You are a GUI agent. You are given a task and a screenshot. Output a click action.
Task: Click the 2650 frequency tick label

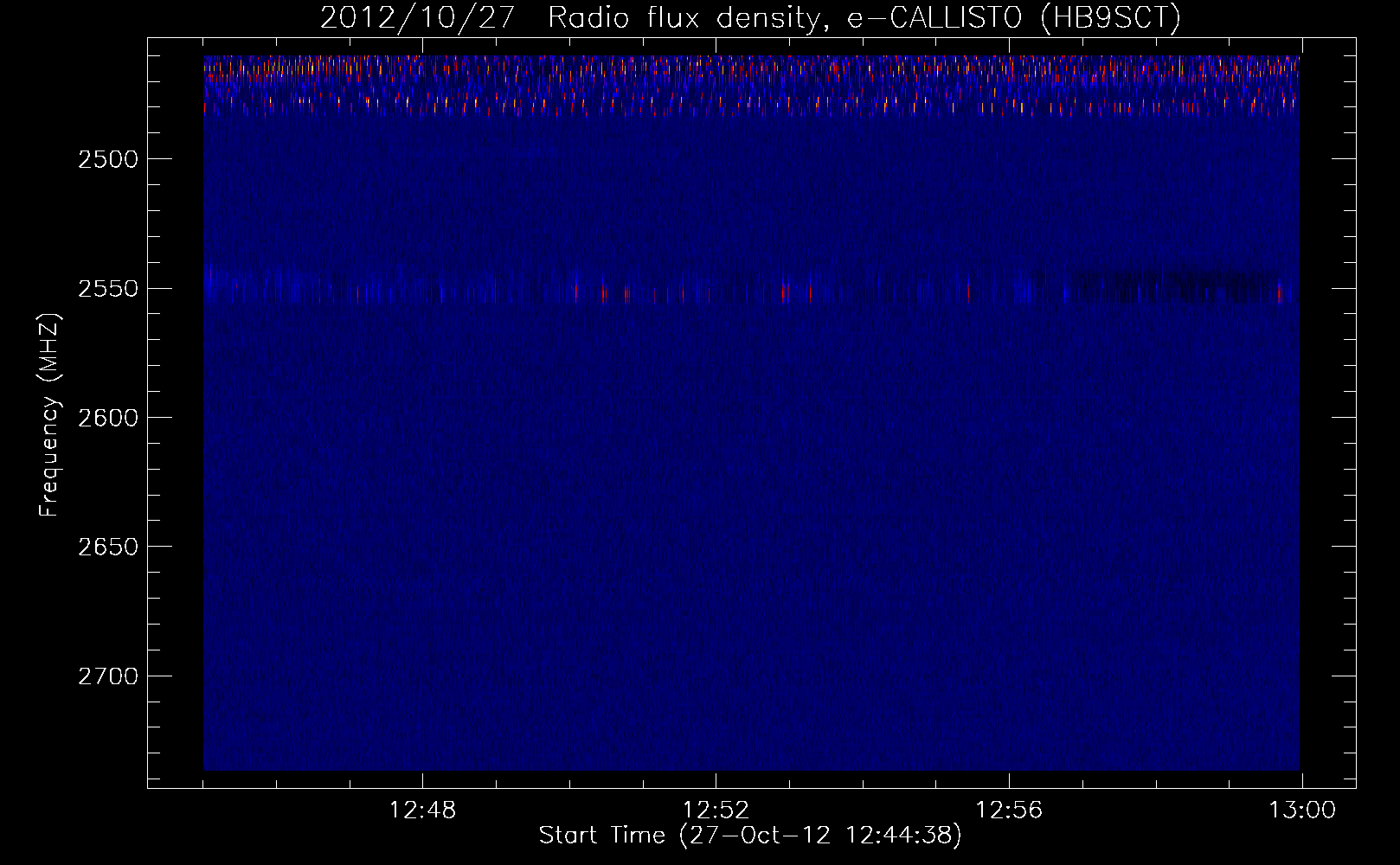107,547
